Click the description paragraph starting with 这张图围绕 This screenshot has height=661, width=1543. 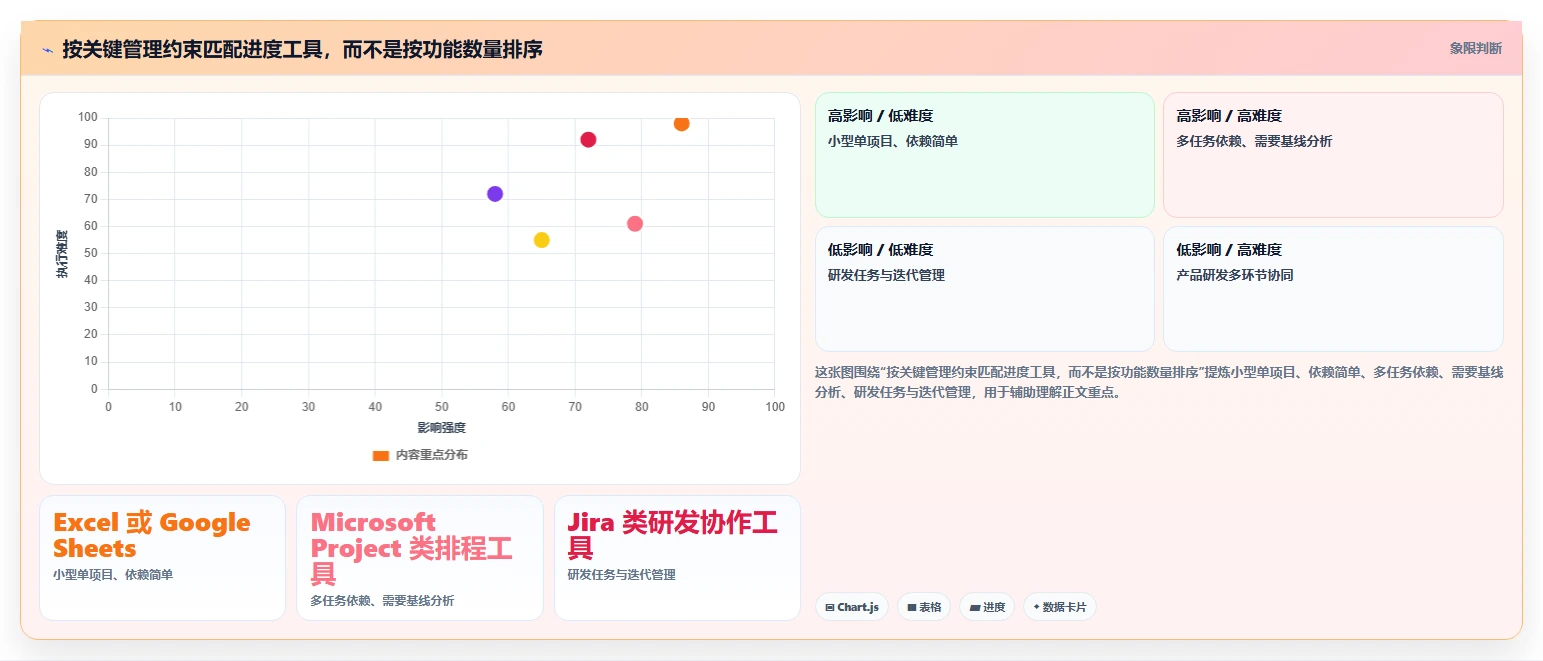(1159, 382)
